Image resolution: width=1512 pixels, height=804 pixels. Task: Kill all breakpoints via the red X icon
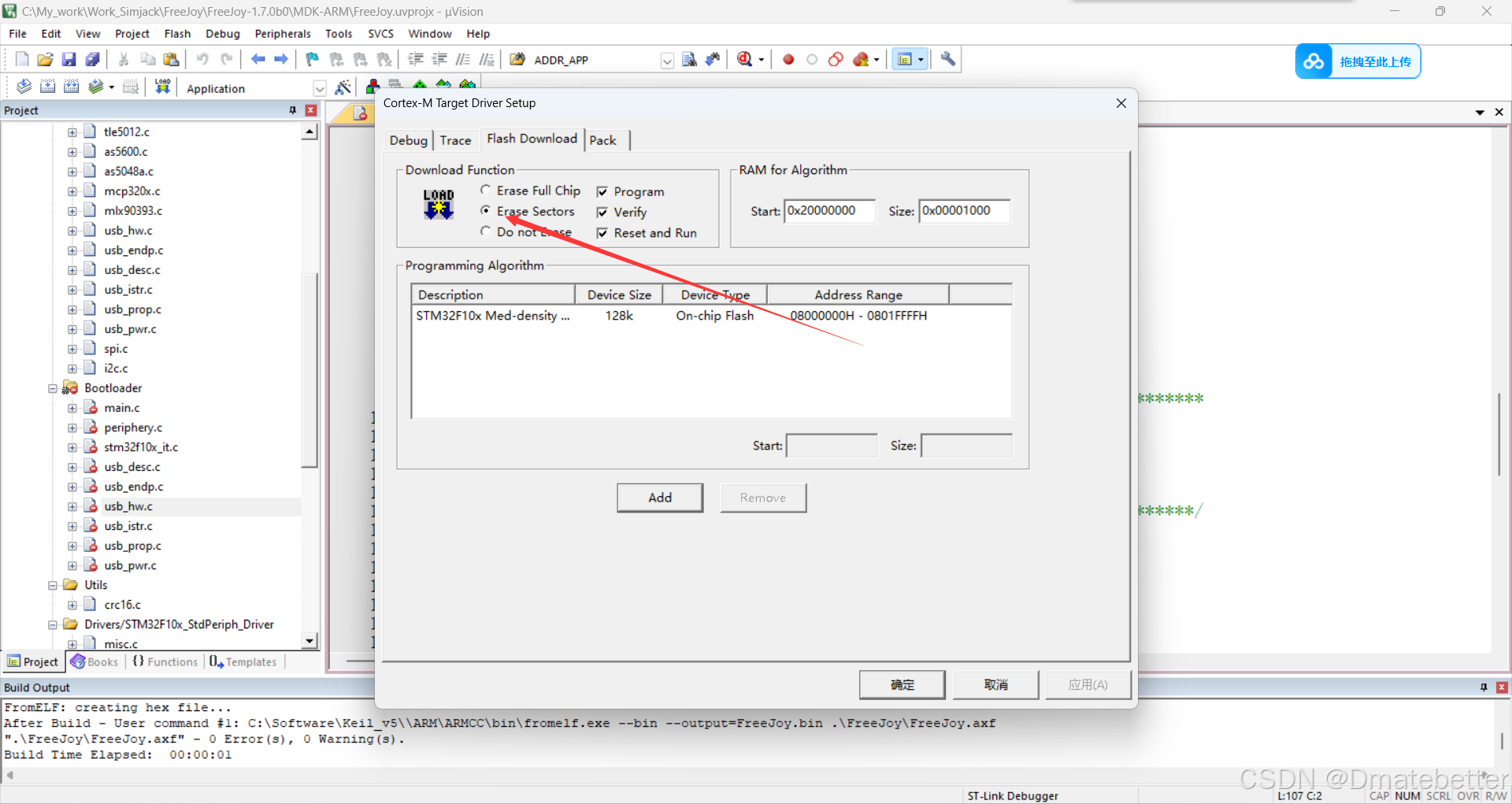[x=861, y=59]
